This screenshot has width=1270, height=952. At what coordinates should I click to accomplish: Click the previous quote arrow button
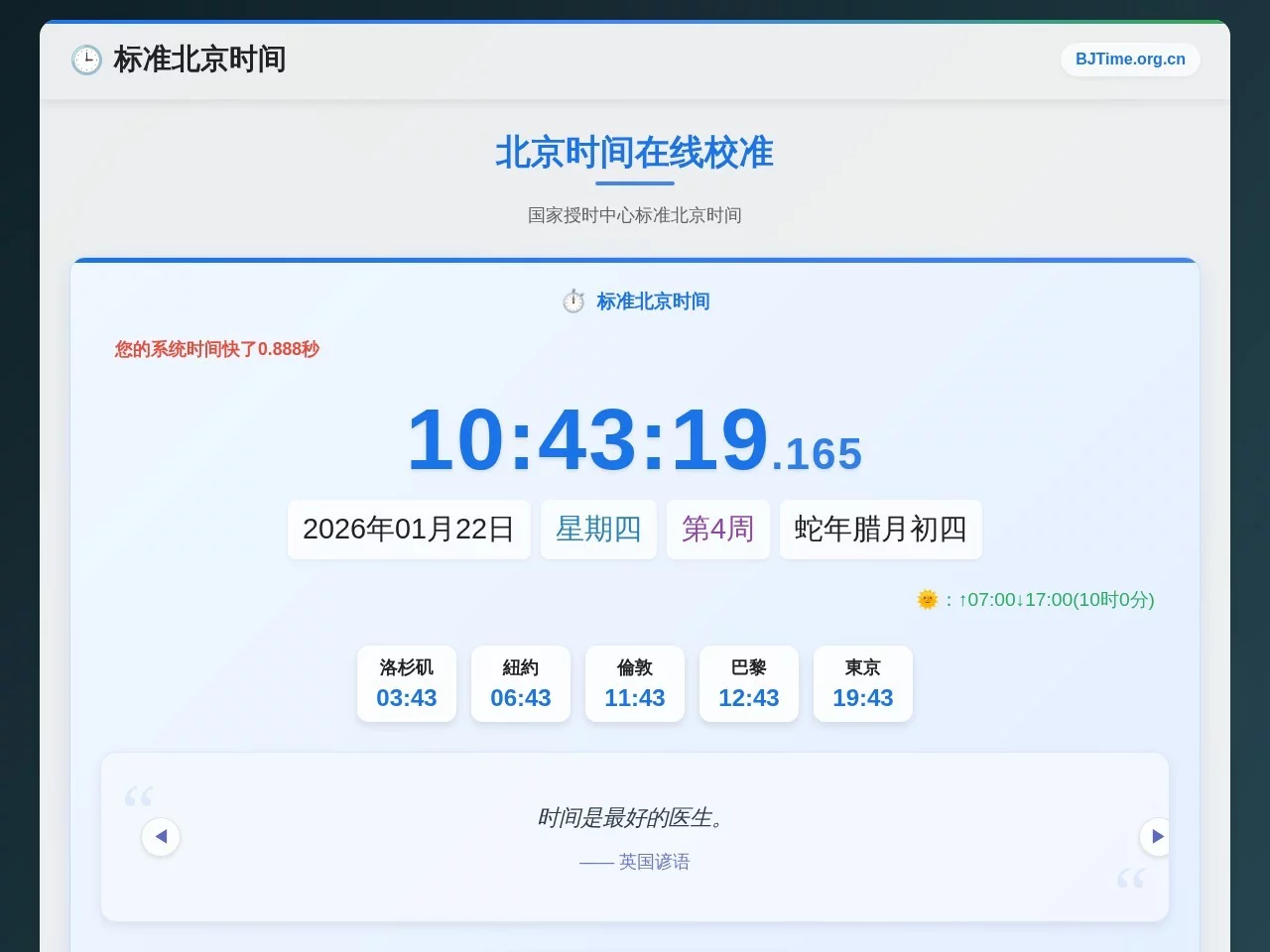(x=161, y=836)
